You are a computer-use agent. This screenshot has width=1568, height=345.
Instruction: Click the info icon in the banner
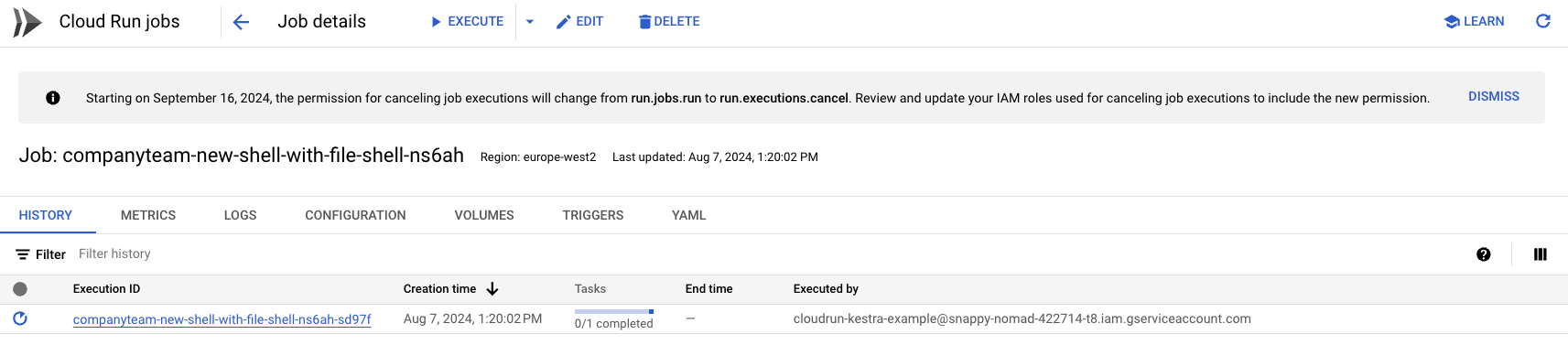(53, 98)
